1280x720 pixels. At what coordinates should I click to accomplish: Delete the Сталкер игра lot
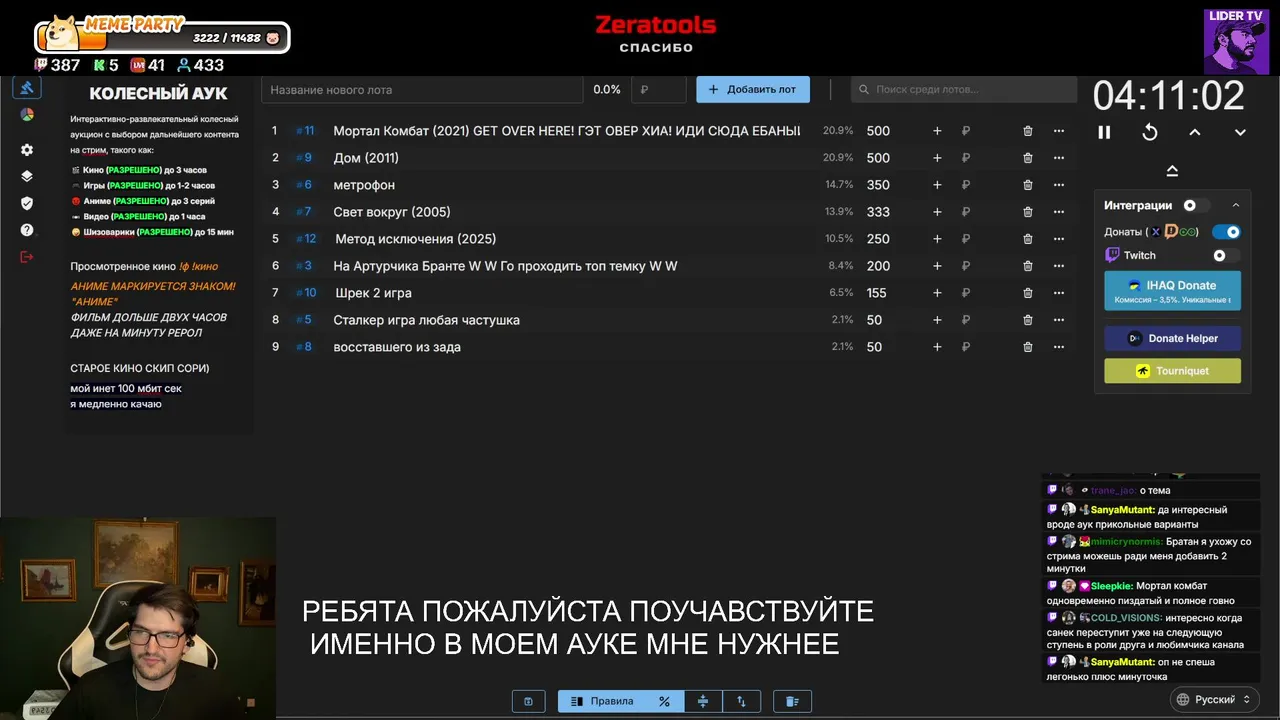tap(1028, 320)
